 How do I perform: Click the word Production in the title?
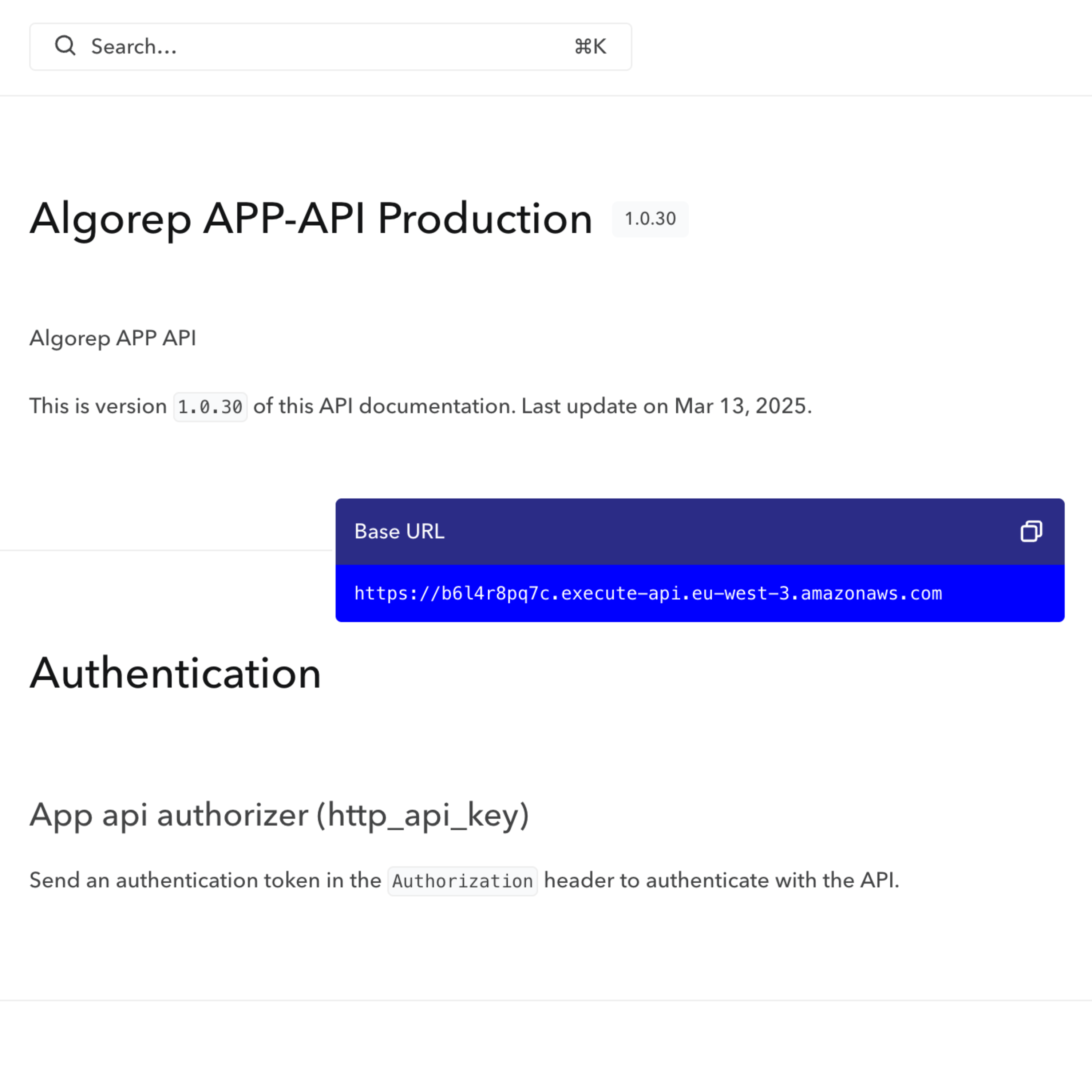tap(484, 219)
